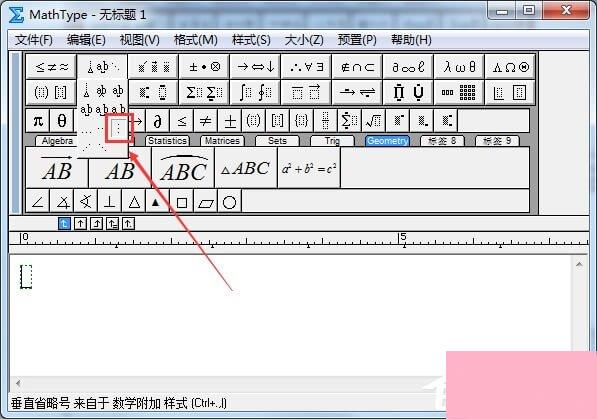Viewport: 597px width, 419px height.
Task: Open the miscellaneous symbols ∂∞ℓ palette
Action: tap(408, 67)
